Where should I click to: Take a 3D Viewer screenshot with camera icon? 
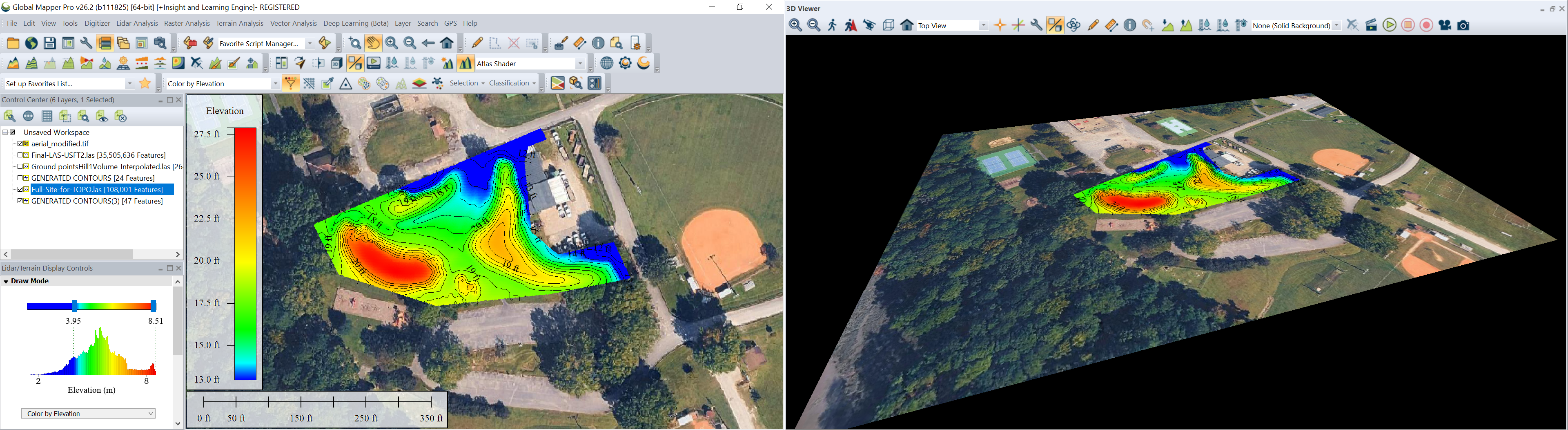1464,26
